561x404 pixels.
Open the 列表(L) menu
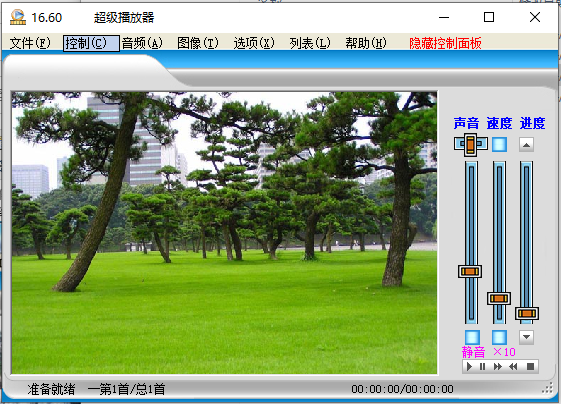tap(310, 43)
